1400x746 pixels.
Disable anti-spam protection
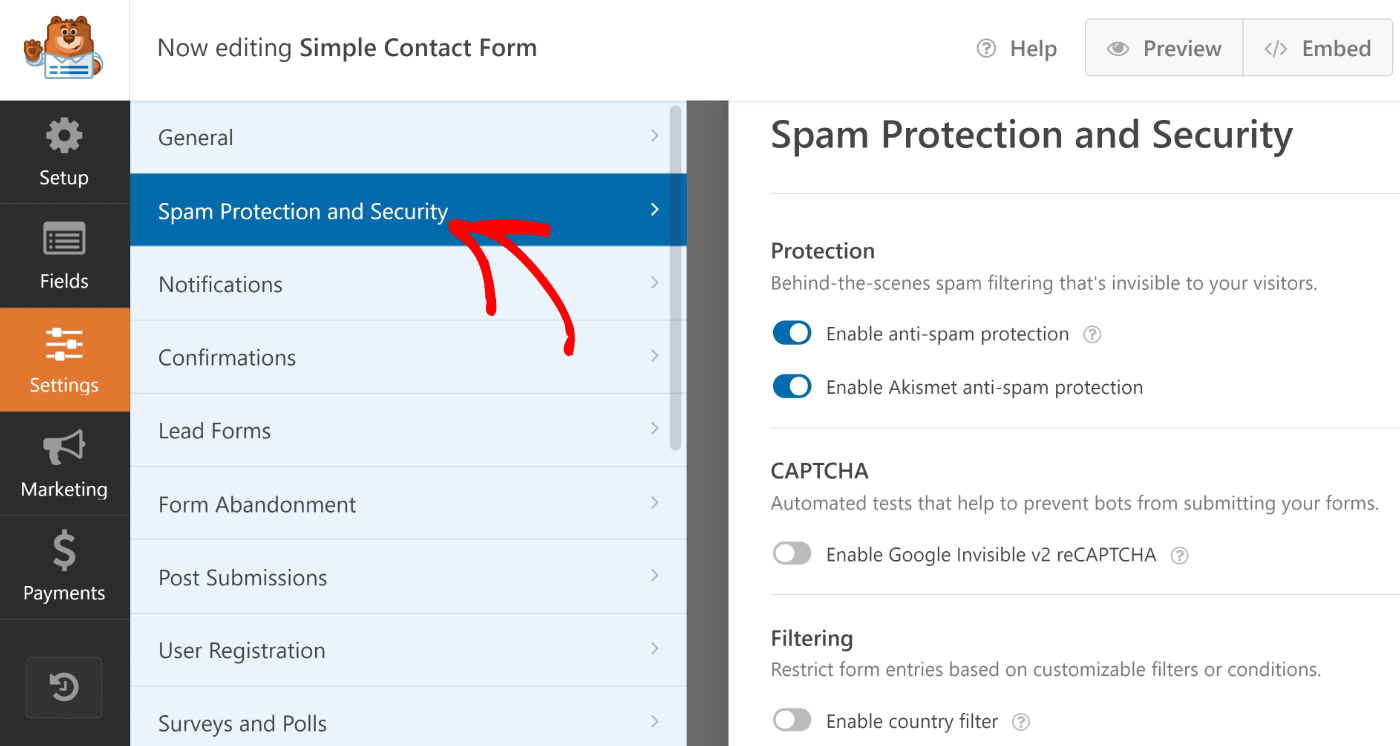(x=792, y=332)
